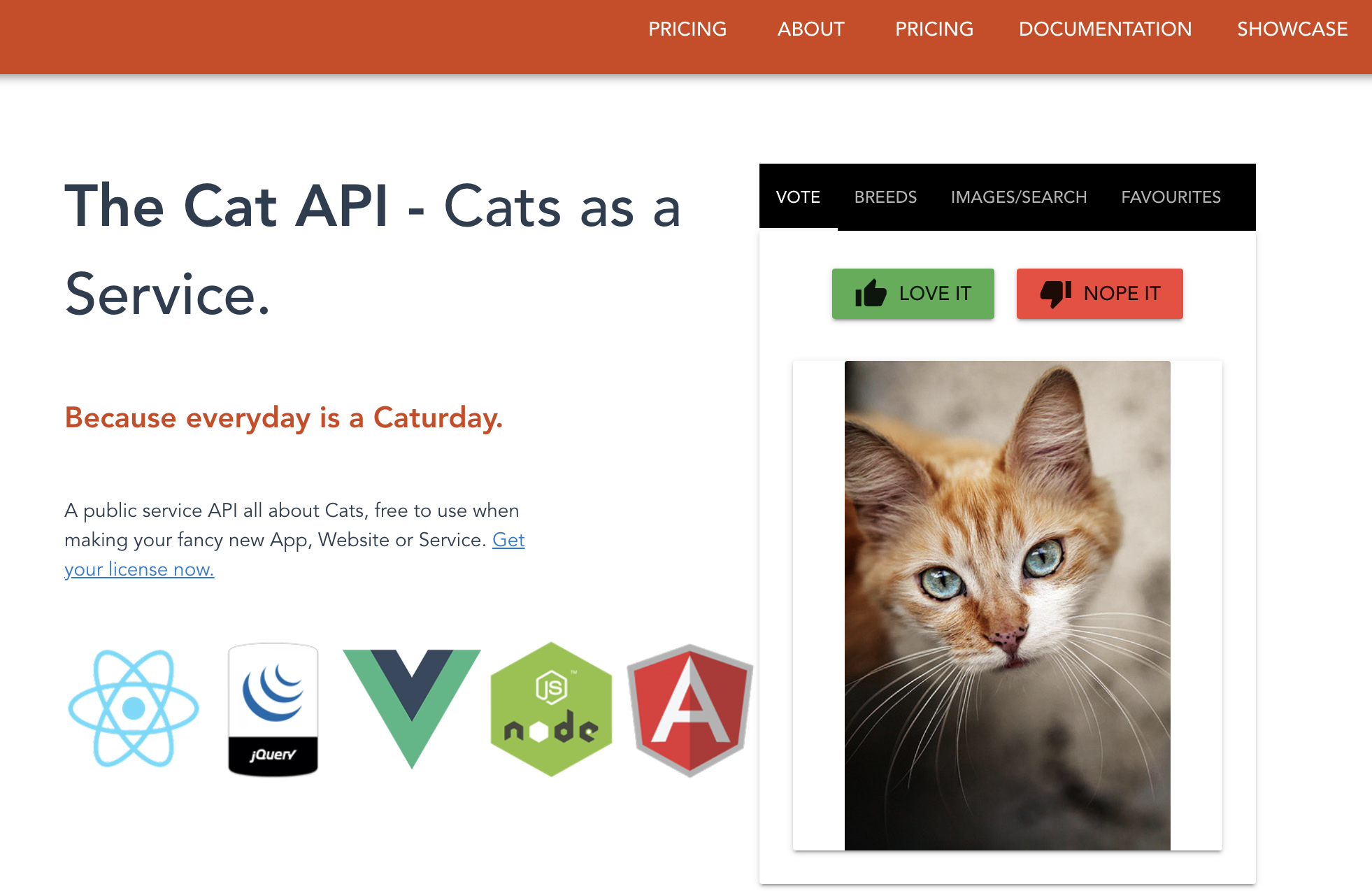Click the React atom logo

tap(133, 708)
